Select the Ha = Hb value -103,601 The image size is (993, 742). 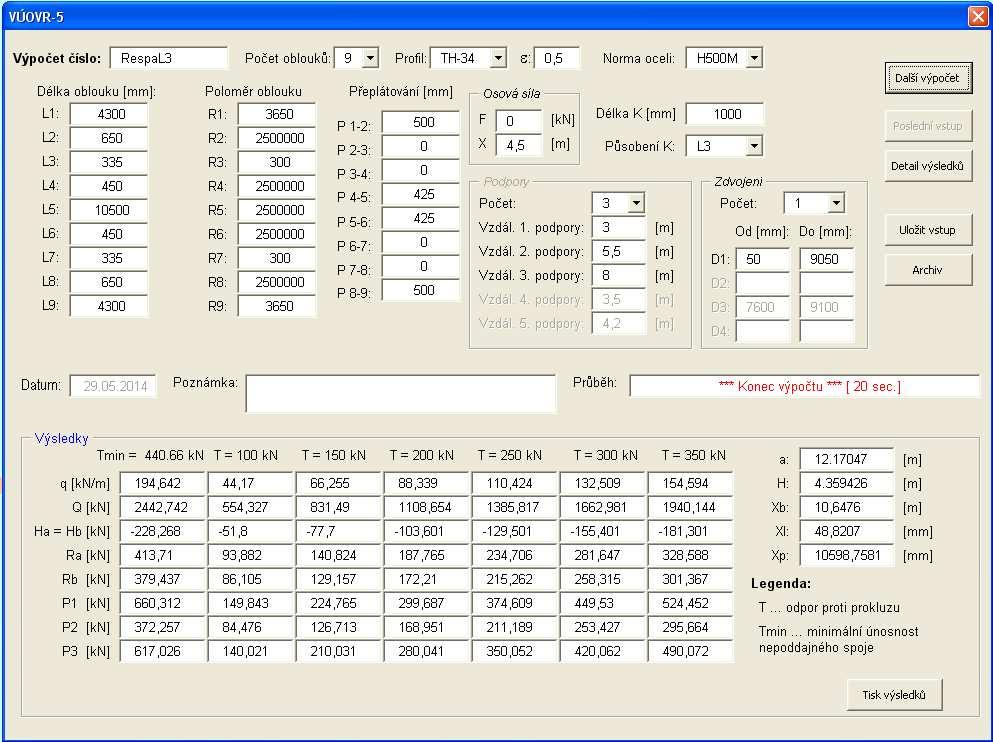pos(426,532)
